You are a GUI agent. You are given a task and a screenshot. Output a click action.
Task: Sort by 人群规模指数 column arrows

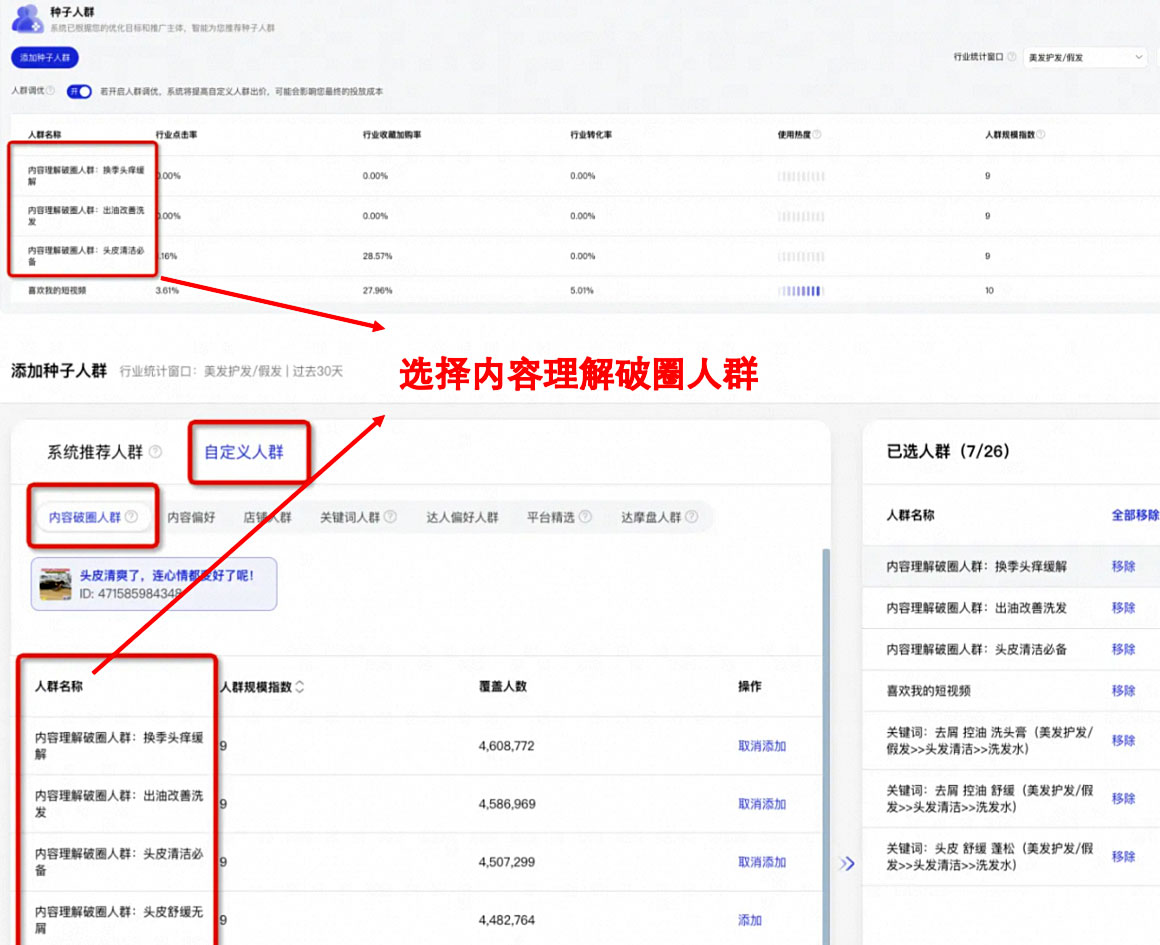(x=300, y=687)
